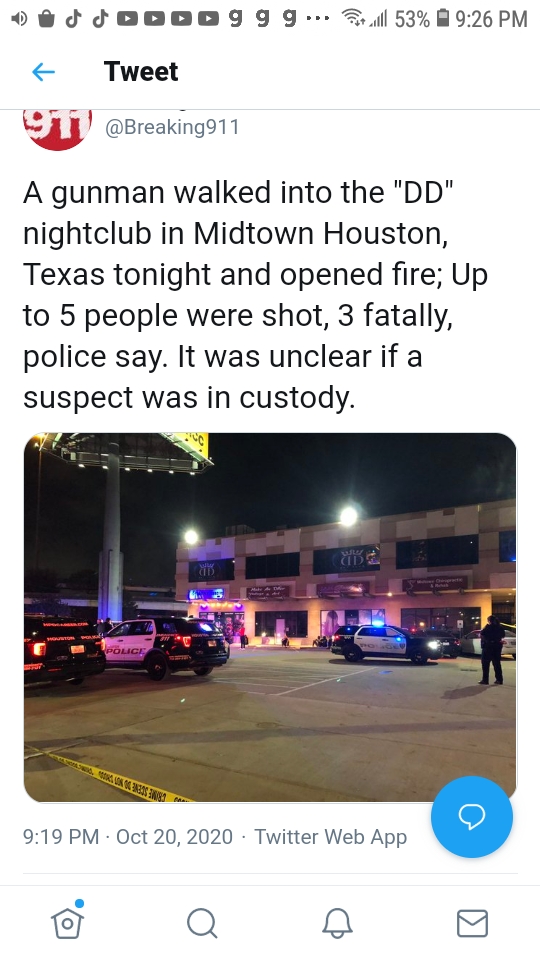Open the Notifications bell tab

(x=337, y=923)
